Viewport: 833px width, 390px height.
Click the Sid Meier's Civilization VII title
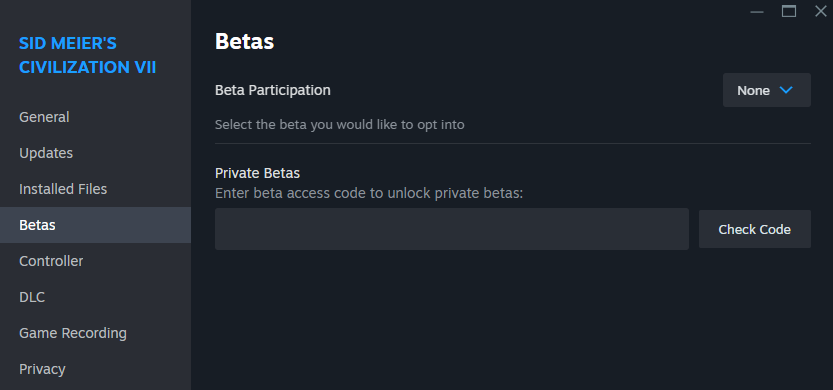(x=88, y=55)
